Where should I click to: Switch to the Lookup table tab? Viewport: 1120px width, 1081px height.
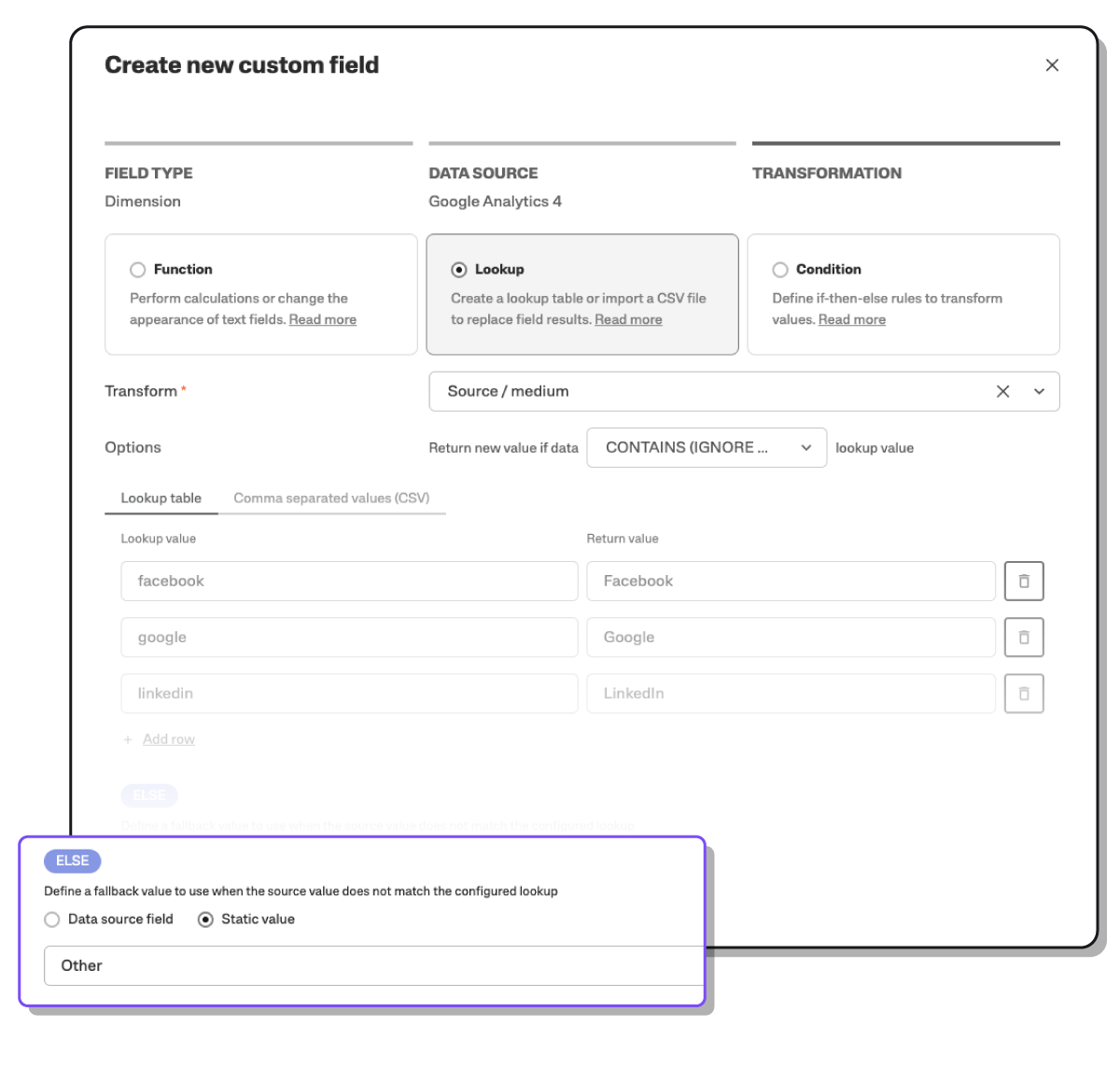pyautogui.click(x=161, y=498)
